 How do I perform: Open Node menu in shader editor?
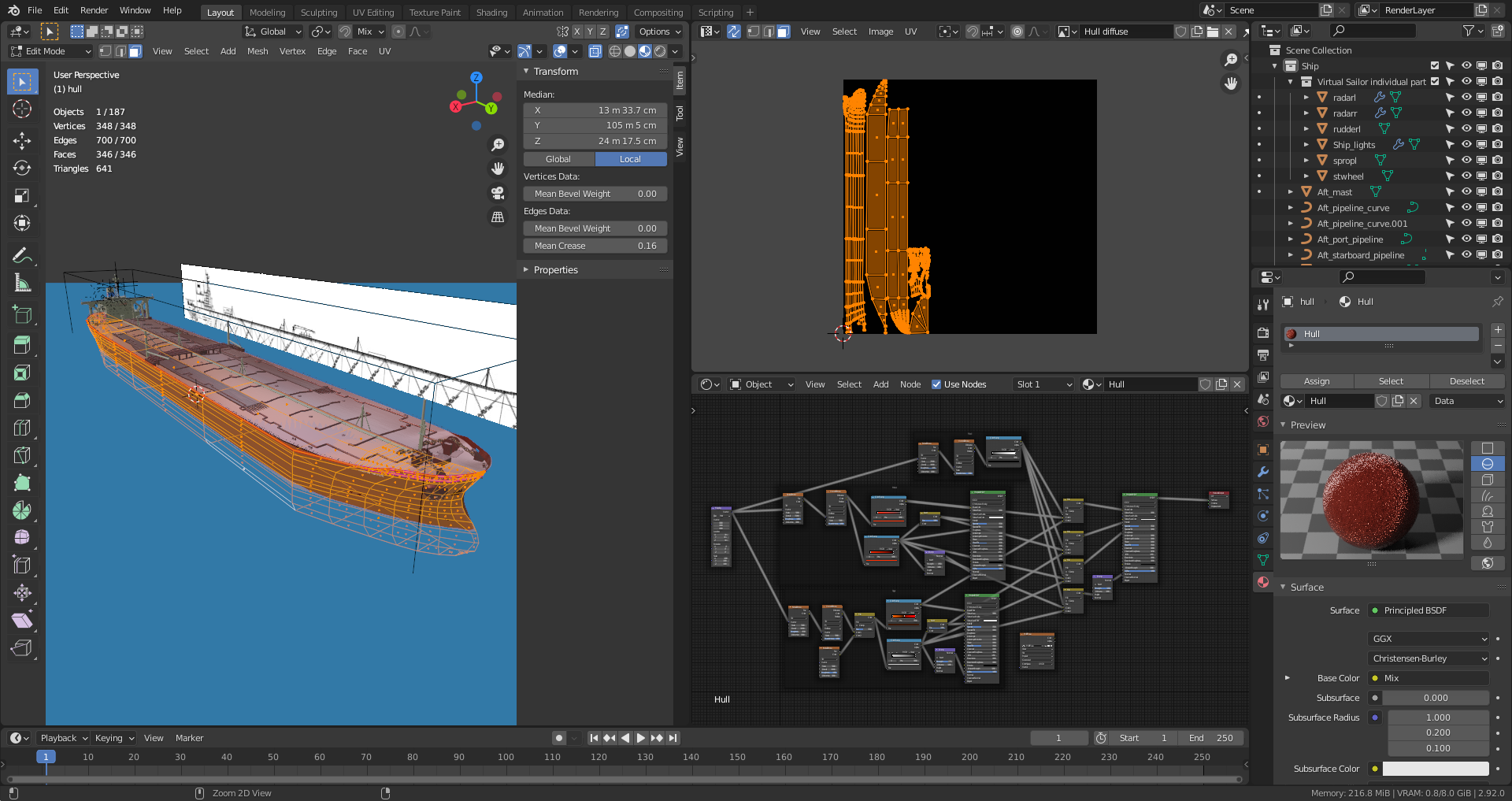(x=910, y=384)
